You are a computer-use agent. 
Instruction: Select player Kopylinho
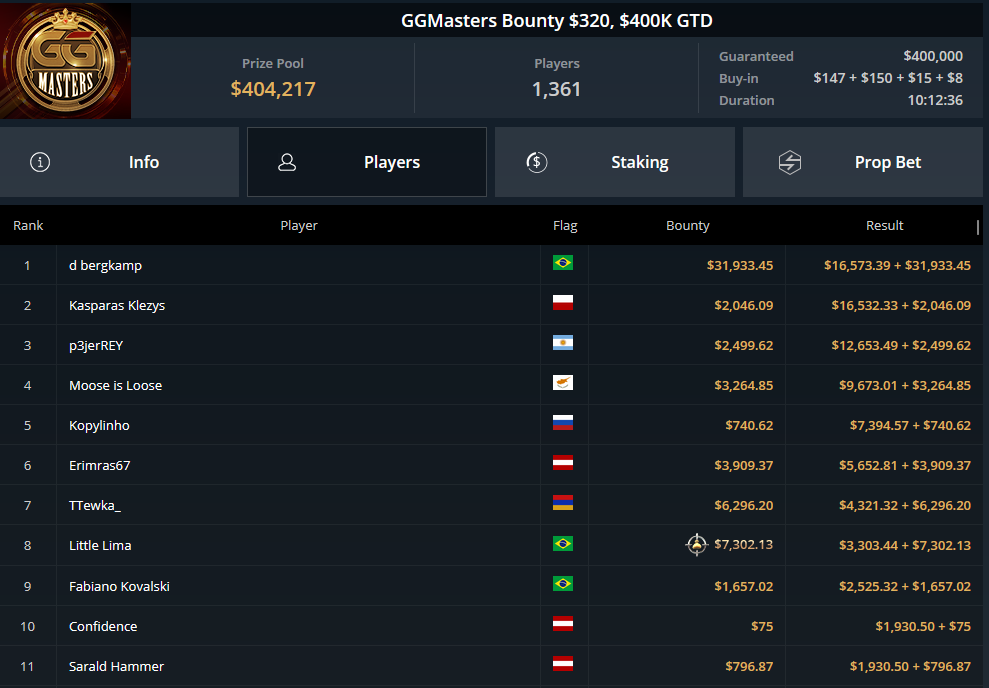coord(100,425)
